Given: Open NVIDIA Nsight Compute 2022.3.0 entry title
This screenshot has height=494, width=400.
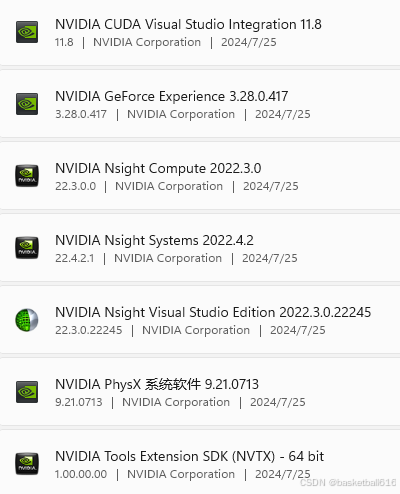Looking at the screenshot, I should [158, 168].
